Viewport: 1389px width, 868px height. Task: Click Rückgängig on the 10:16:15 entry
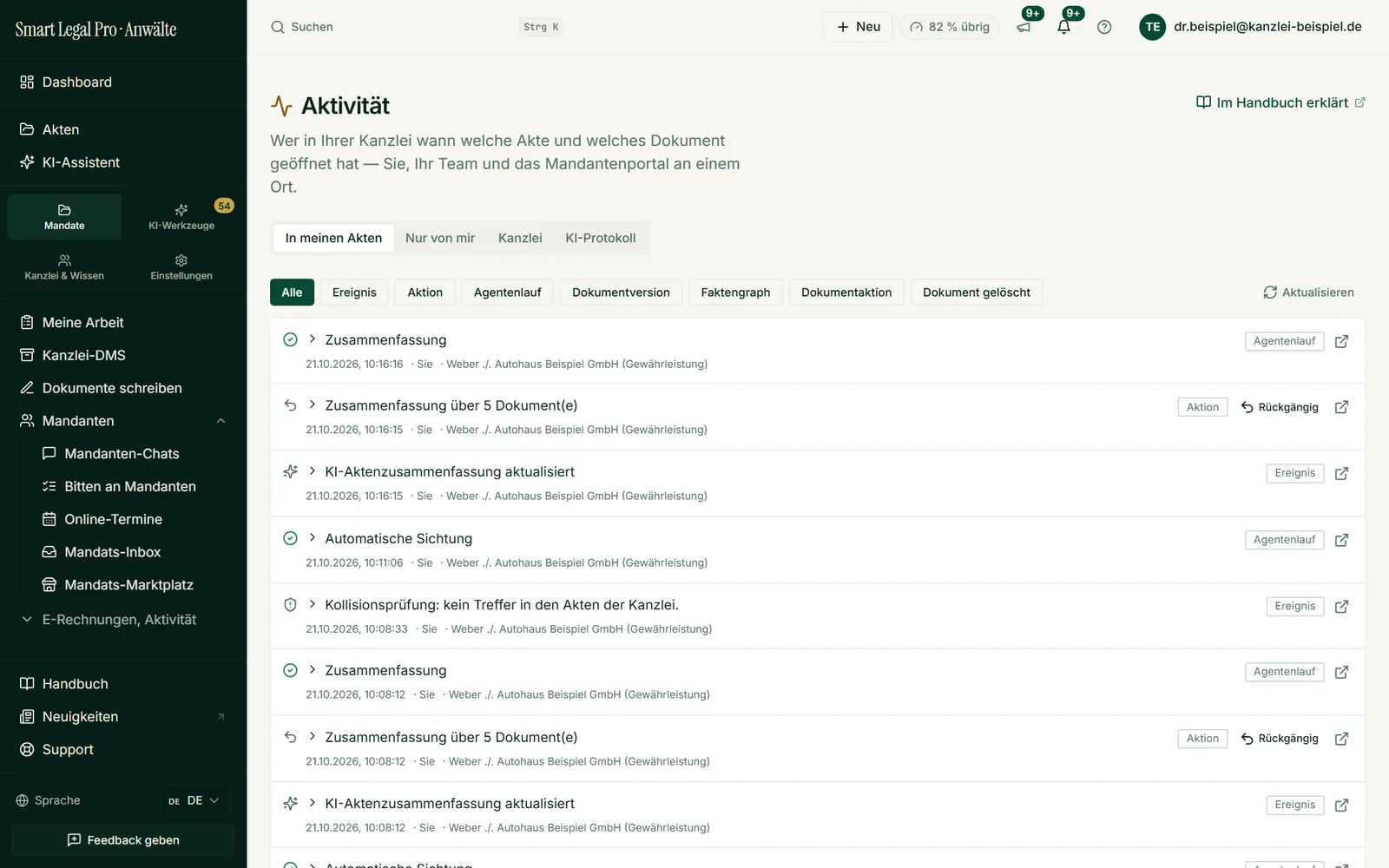tap(1280, 407)
